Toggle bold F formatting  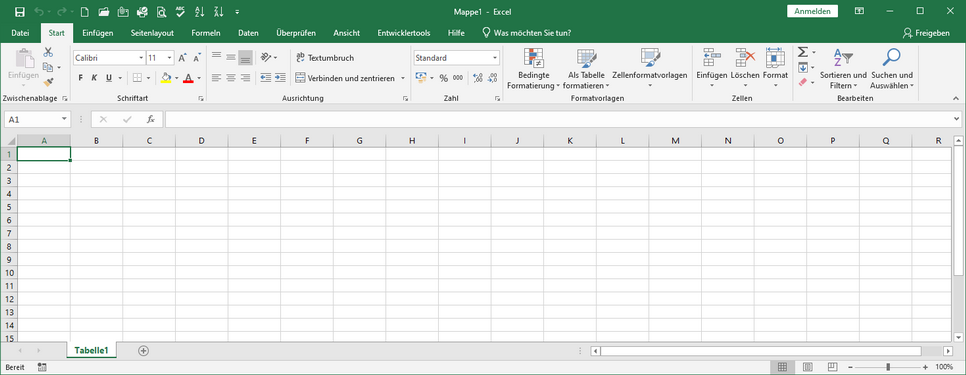pos(80,78)
